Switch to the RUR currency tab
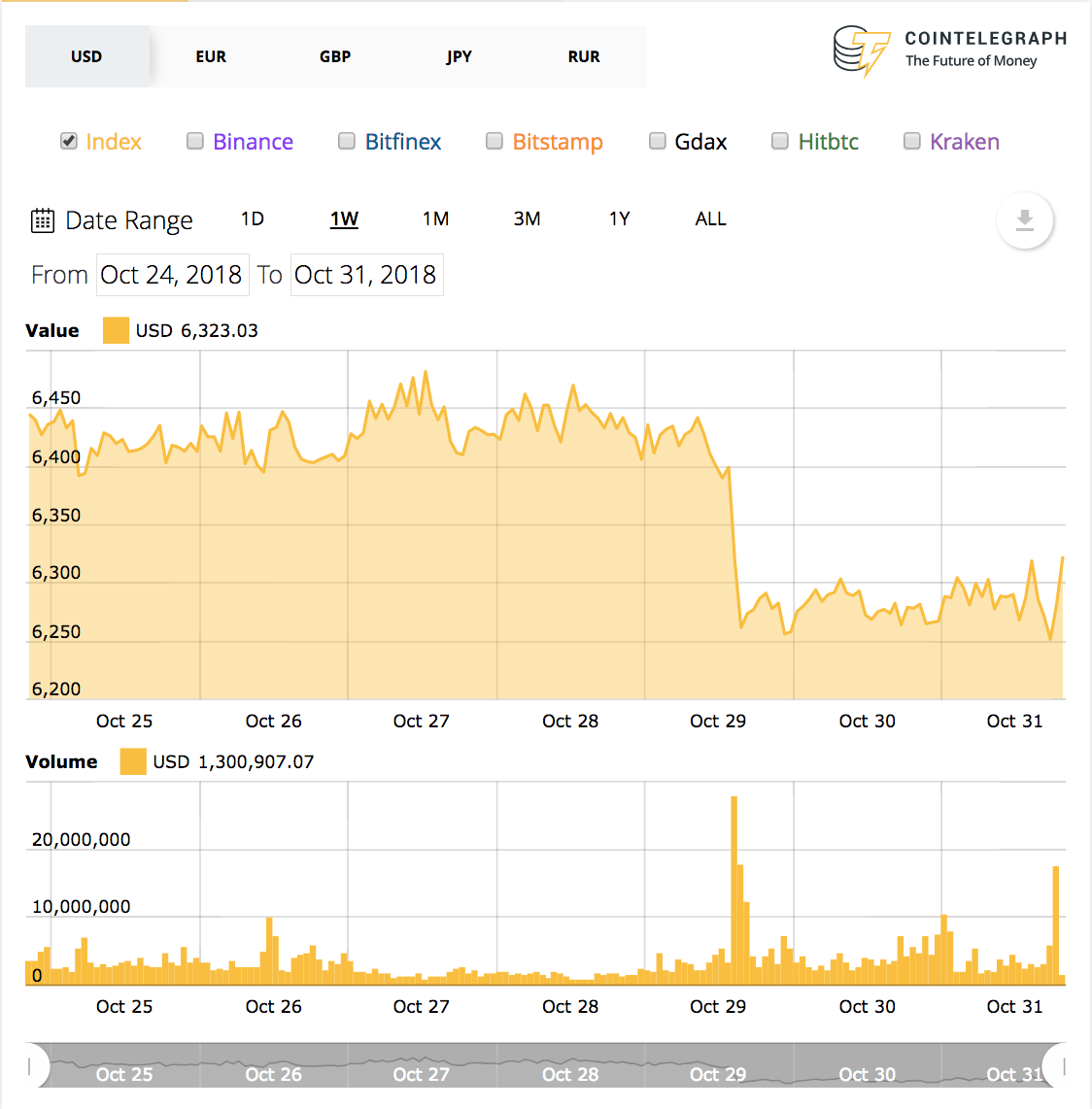Viewport: 1092px width, 1109px height. [x=584, y=56]
